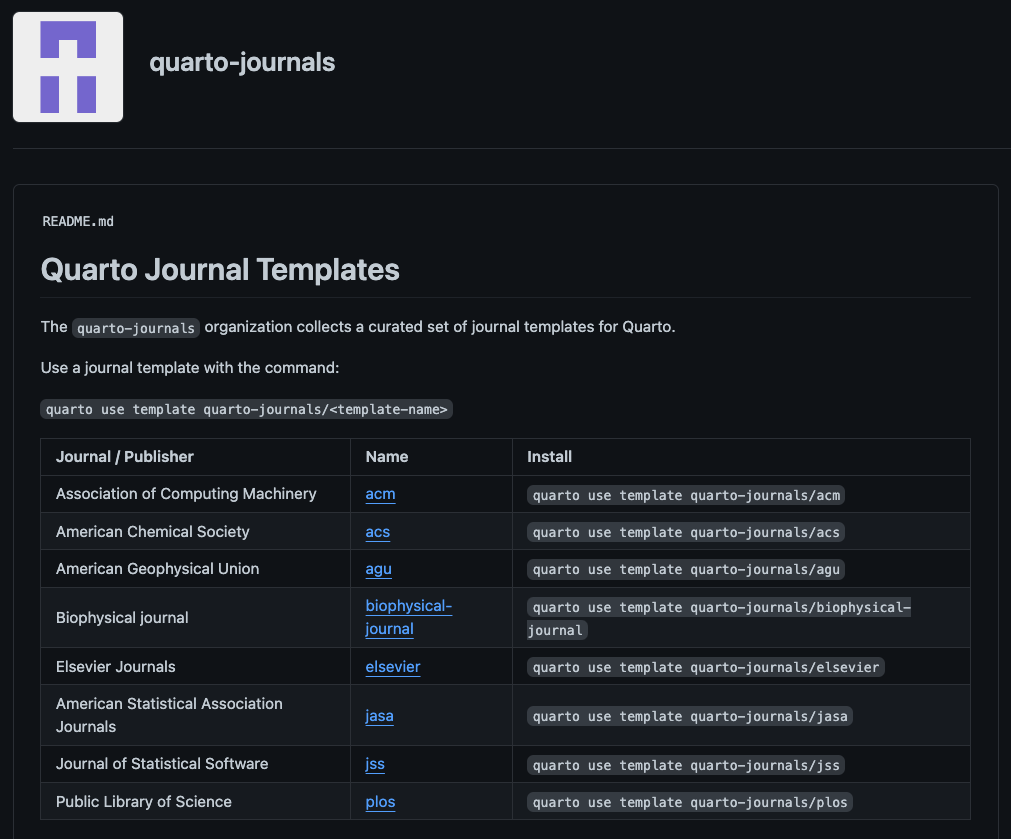
Task: Open the acm template link
Action: click(x=380, y=494)
